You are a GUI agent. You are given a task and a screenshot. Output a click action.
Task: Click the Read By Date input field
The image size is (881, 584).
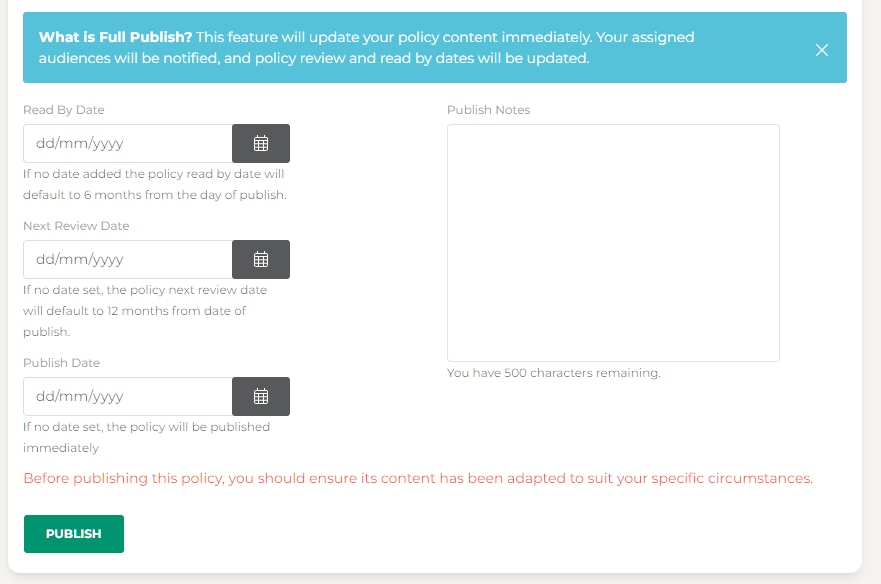[128, 143]
